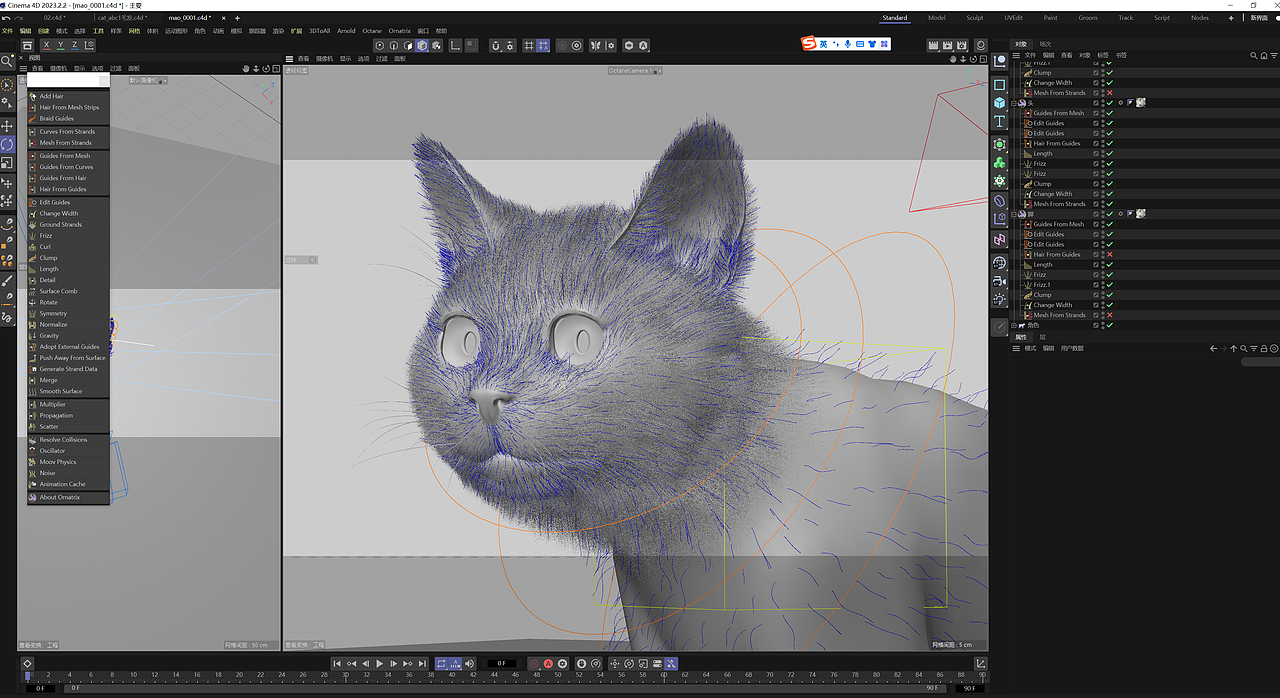Add a new document tab with plus
Viewport: 1280px width, 698px height.
click(237, 18)
